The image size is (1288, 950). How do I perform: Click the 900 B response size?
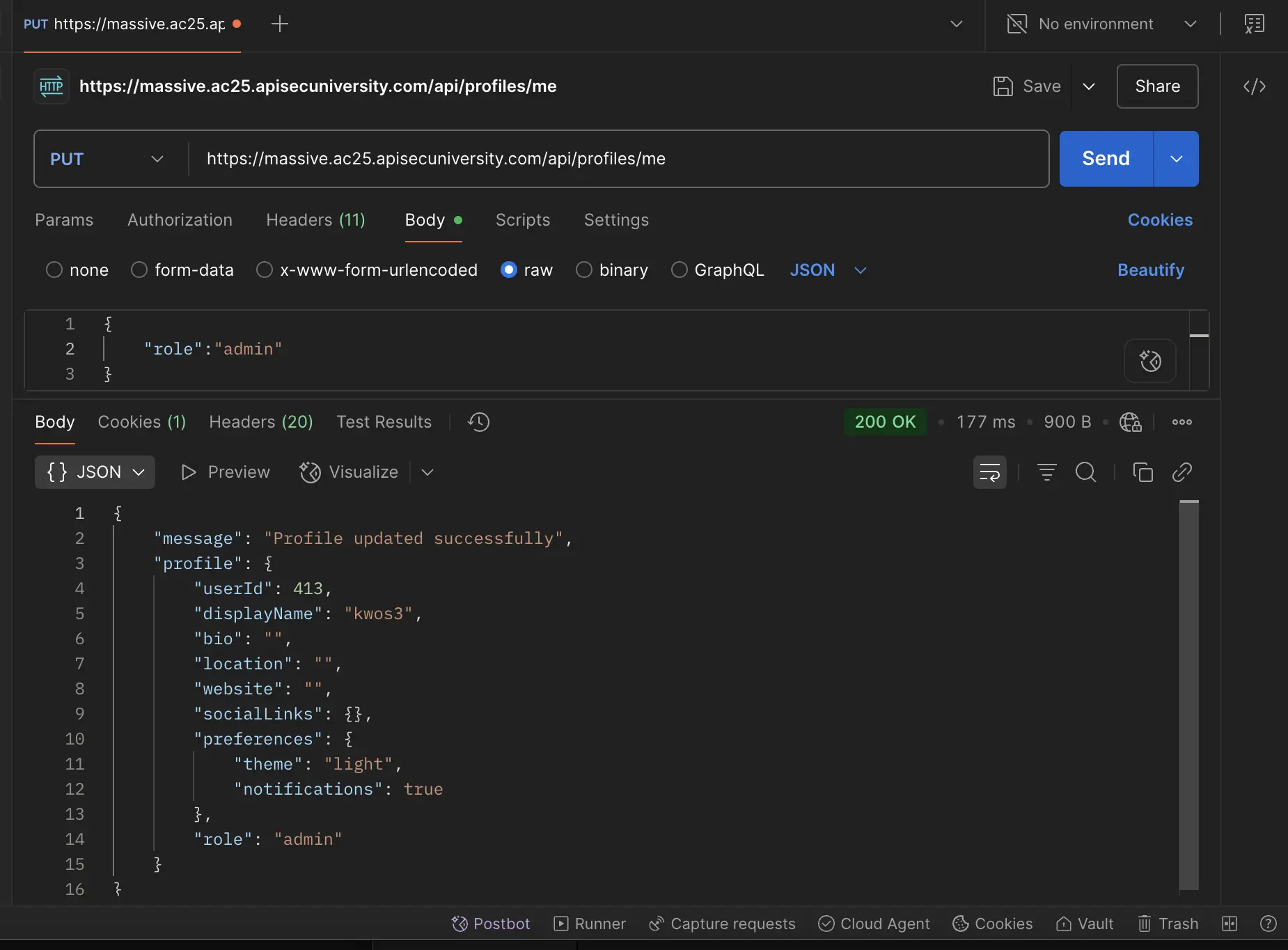click(1067, 422)
